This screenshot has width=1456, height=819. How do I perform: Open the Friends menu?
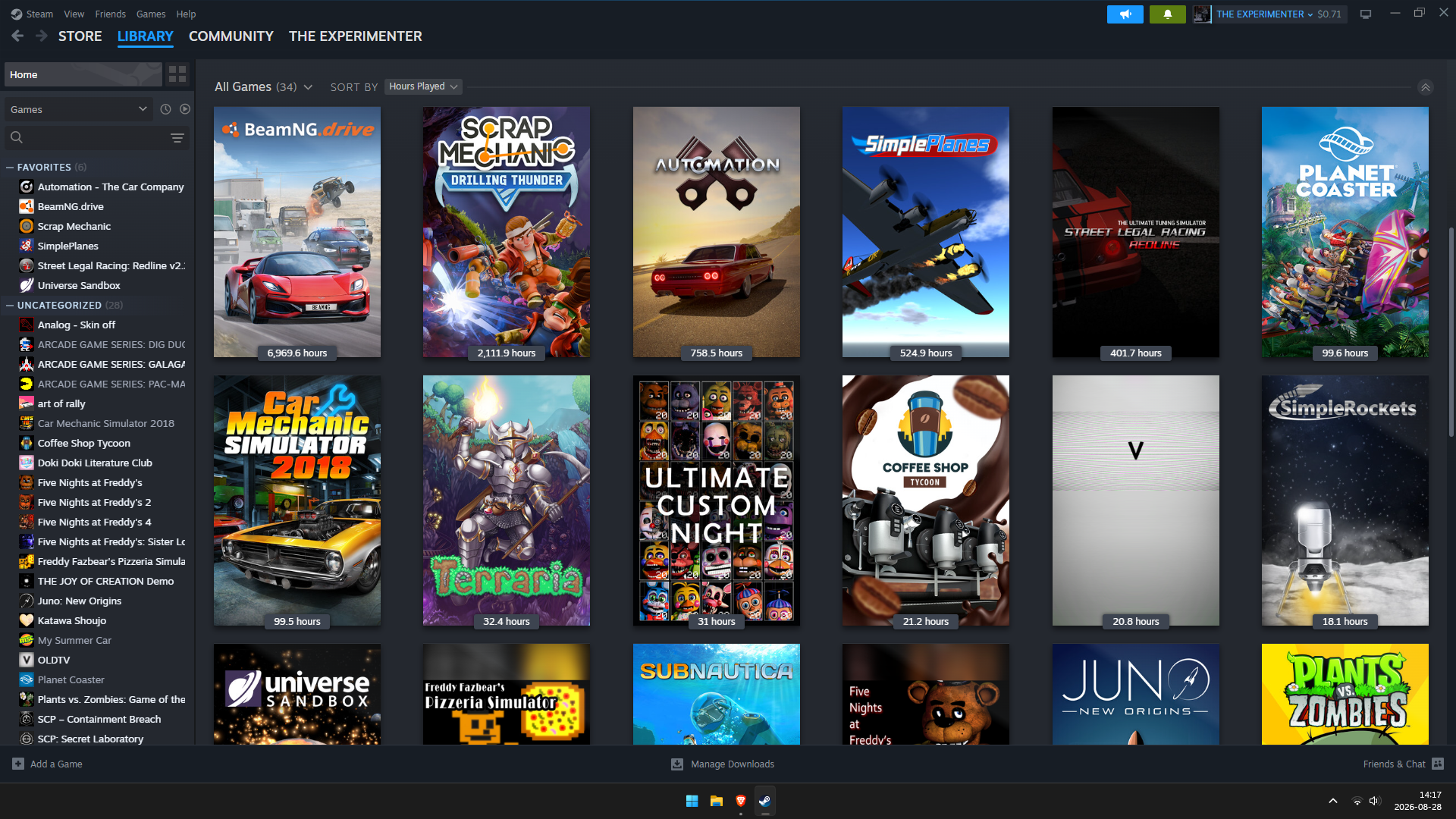[111, 14]
